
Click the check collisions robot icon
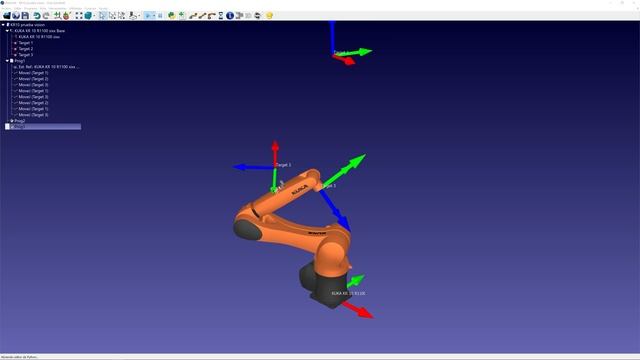(x=132, y=16)
